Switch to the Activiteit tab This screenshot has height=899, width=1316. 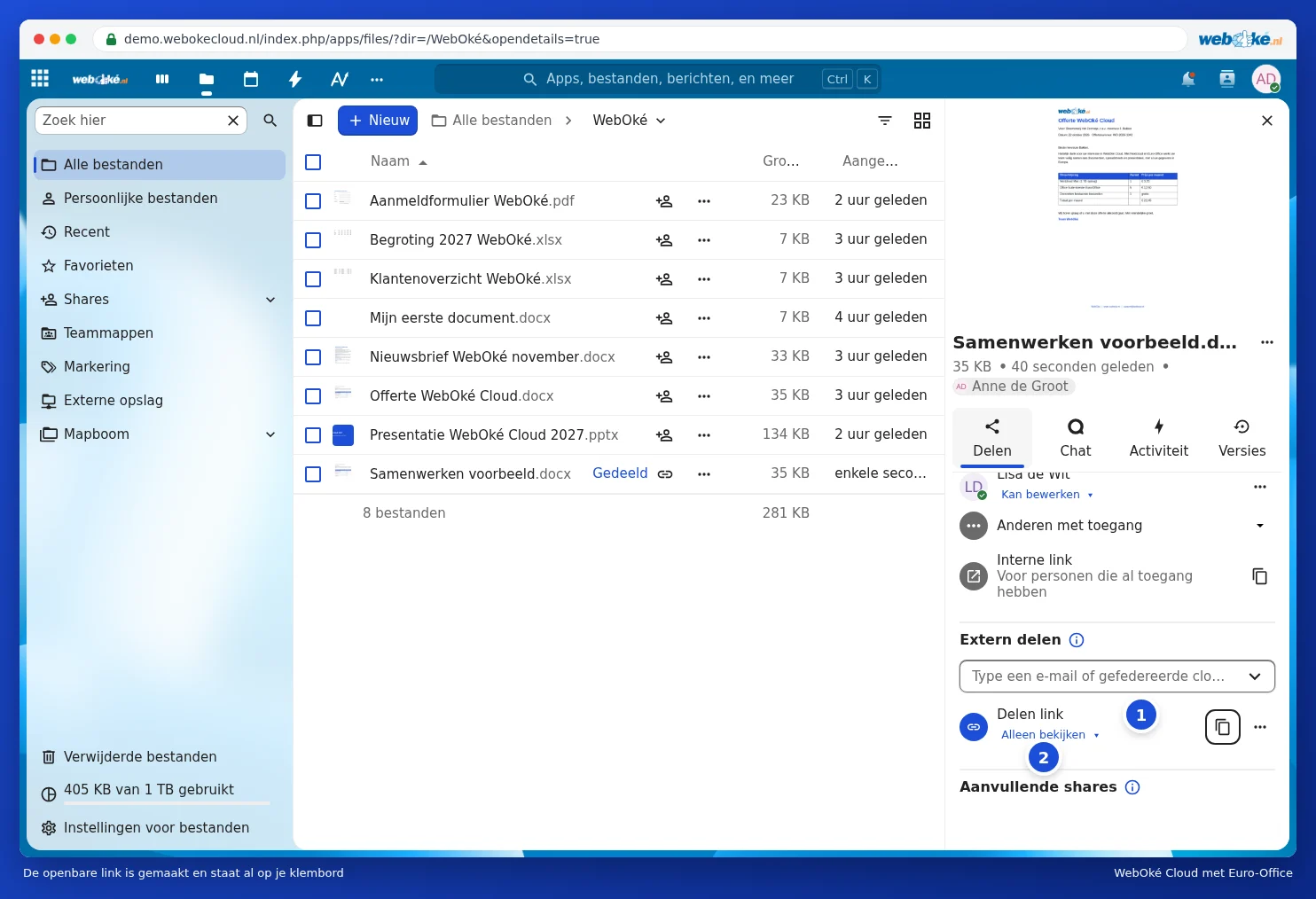pos(1159,438)
